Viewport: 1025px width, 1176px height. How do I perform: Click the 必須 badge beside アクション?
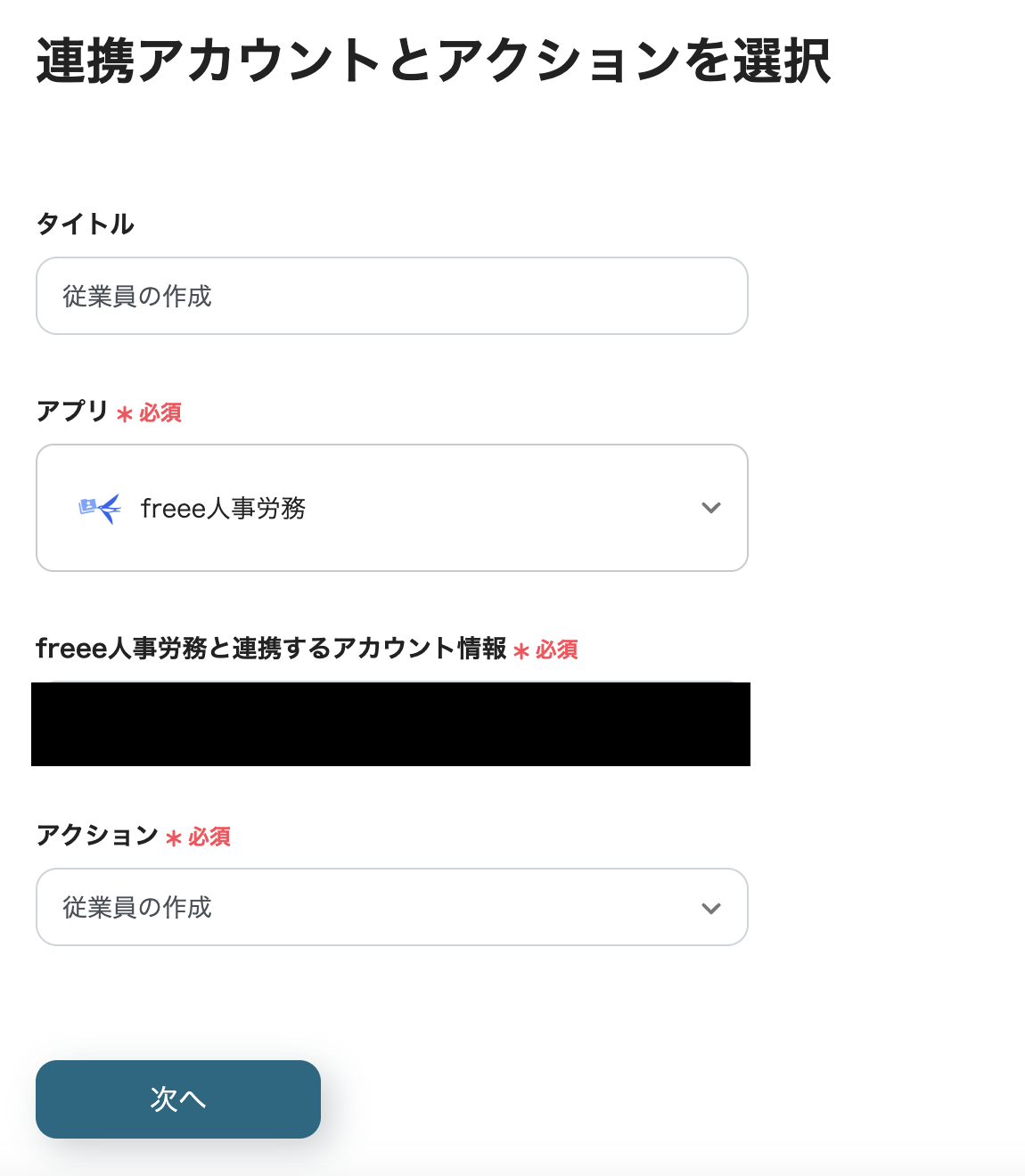coord(208,837)
